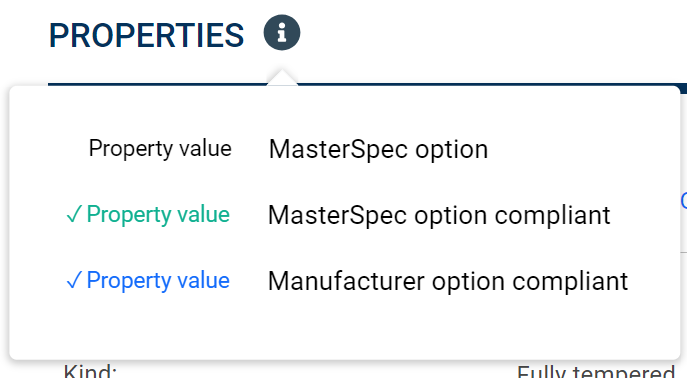Click the tooltip pointer arrow under info icon
This screenshot has width=687, height=378.
282,78
